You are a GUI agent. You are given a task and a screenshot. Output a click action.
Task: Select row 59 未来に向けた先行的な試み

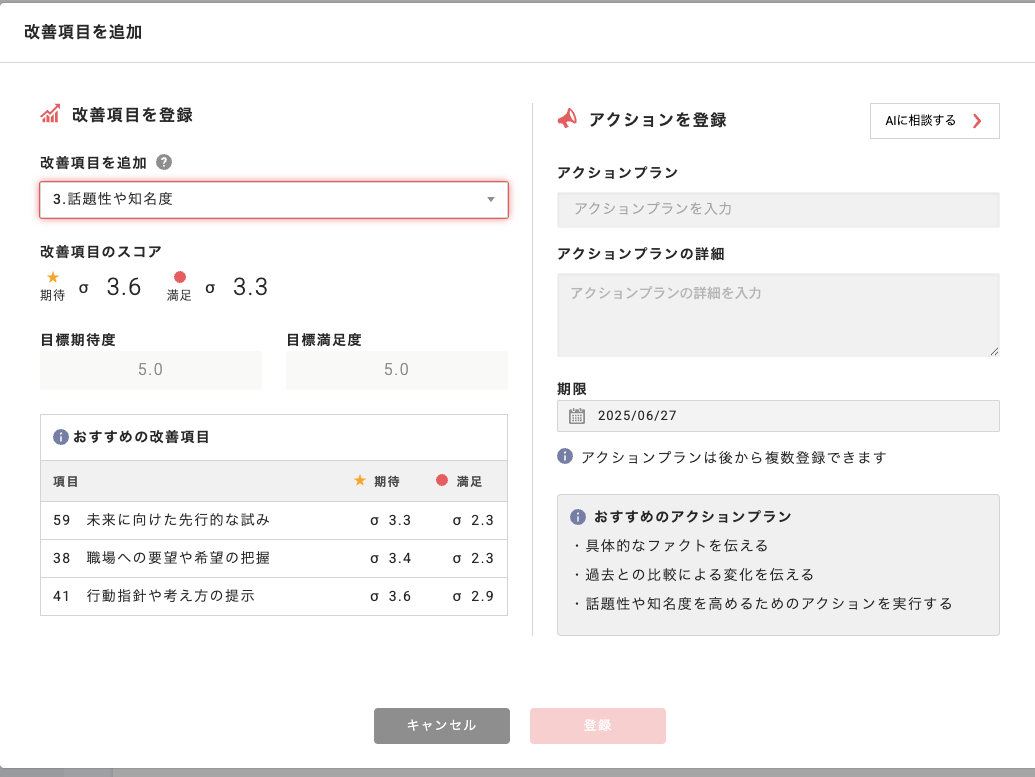tap(273, 520)
